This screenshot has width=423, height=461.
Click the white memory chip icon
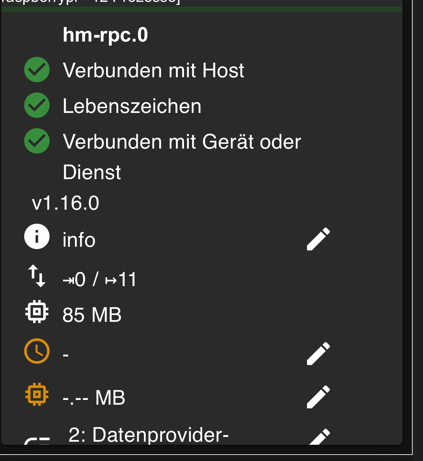(37, 312)
